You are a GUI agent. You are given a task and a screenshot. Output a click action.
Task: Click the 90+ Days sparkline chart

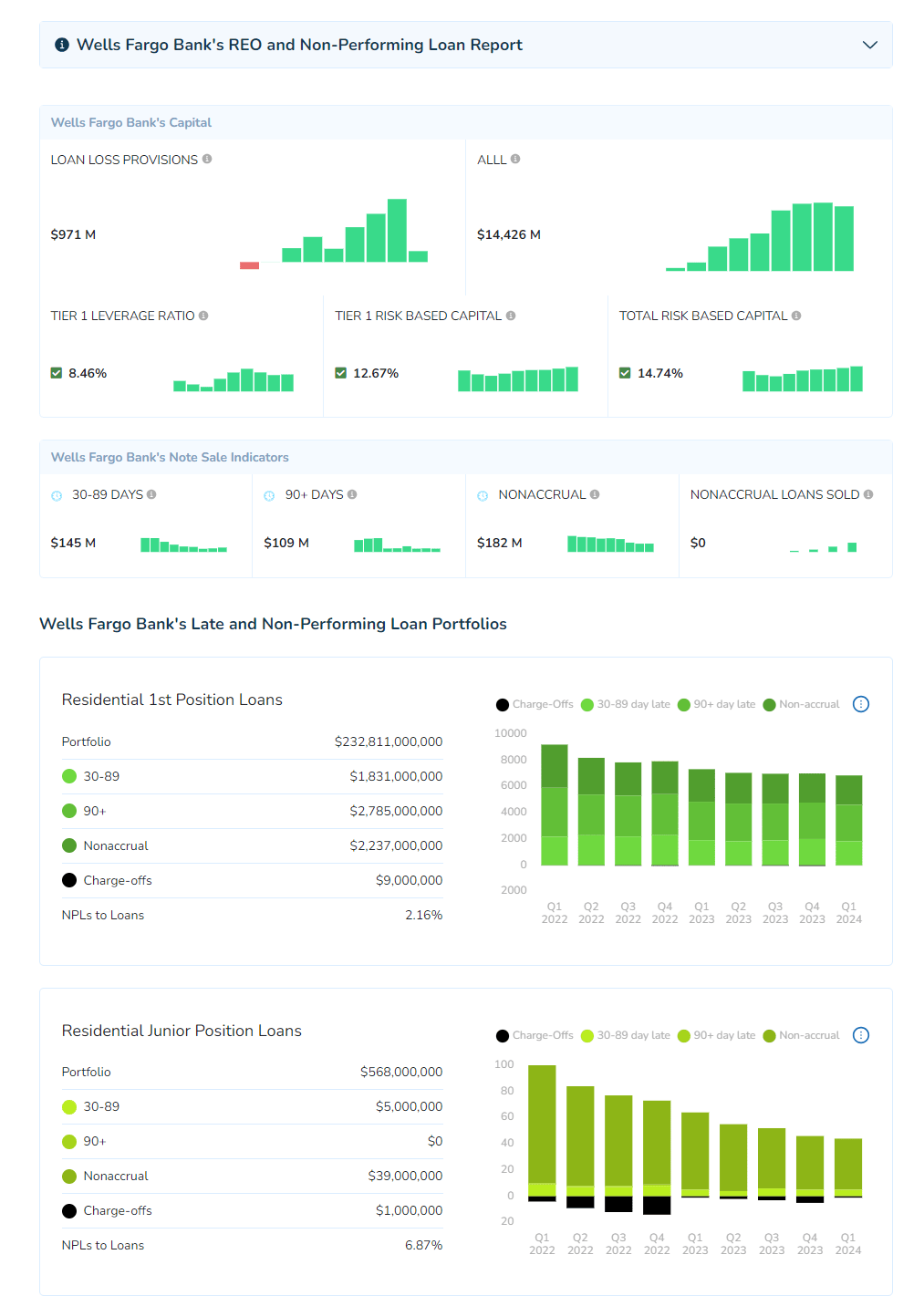[397, 544]
